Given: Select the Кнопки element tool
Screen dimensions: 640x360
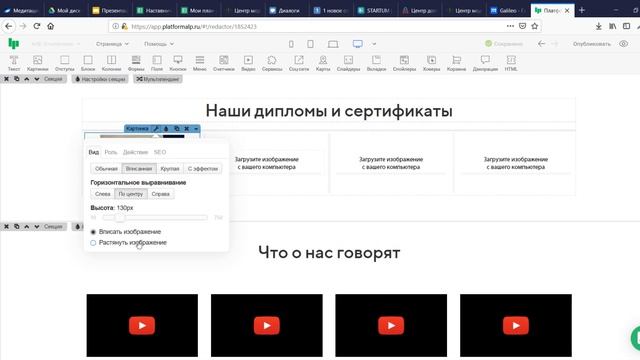Looking at the screenshot, I should point(178,63).
